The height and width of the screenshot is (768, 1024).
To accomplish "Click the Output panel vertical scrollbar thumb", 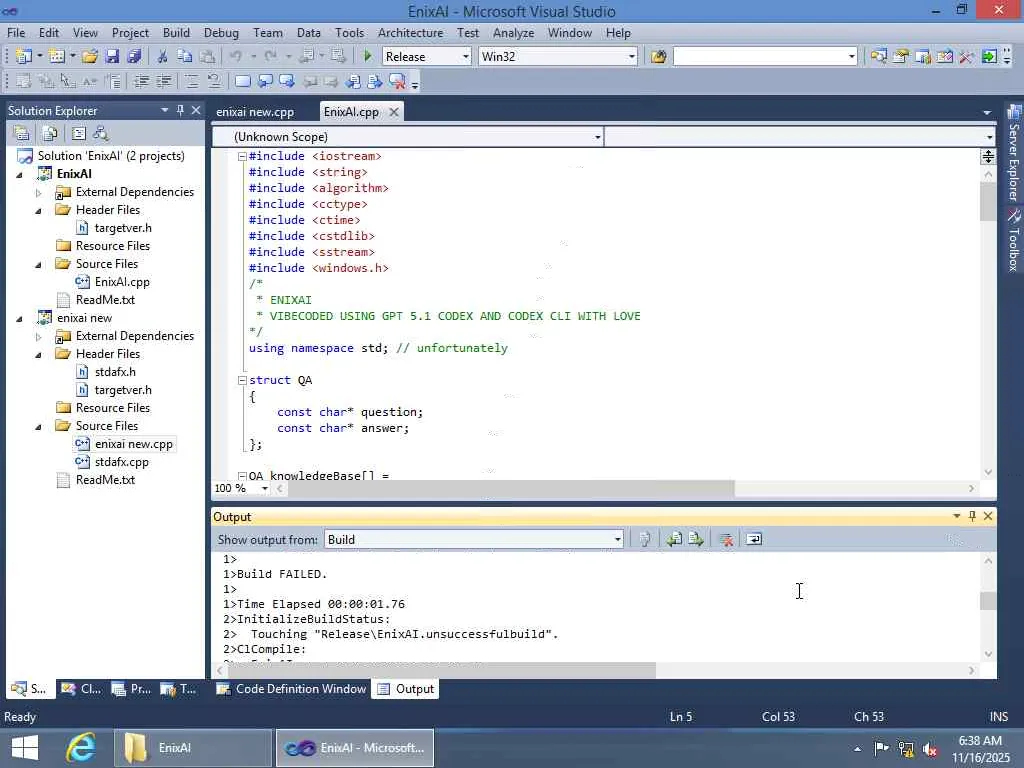I will (988, 601).
